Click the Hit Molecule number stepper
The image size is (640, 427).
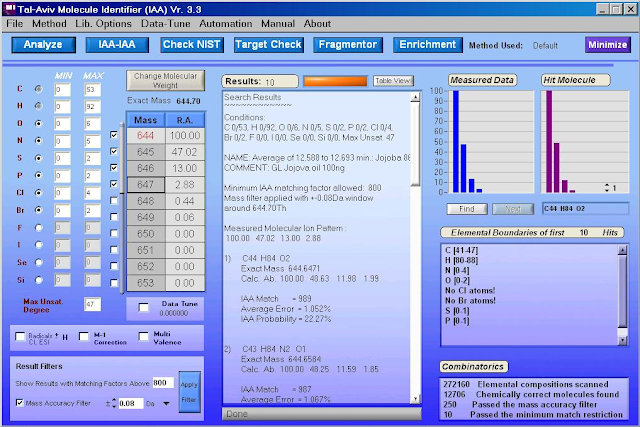pos(607,188)
